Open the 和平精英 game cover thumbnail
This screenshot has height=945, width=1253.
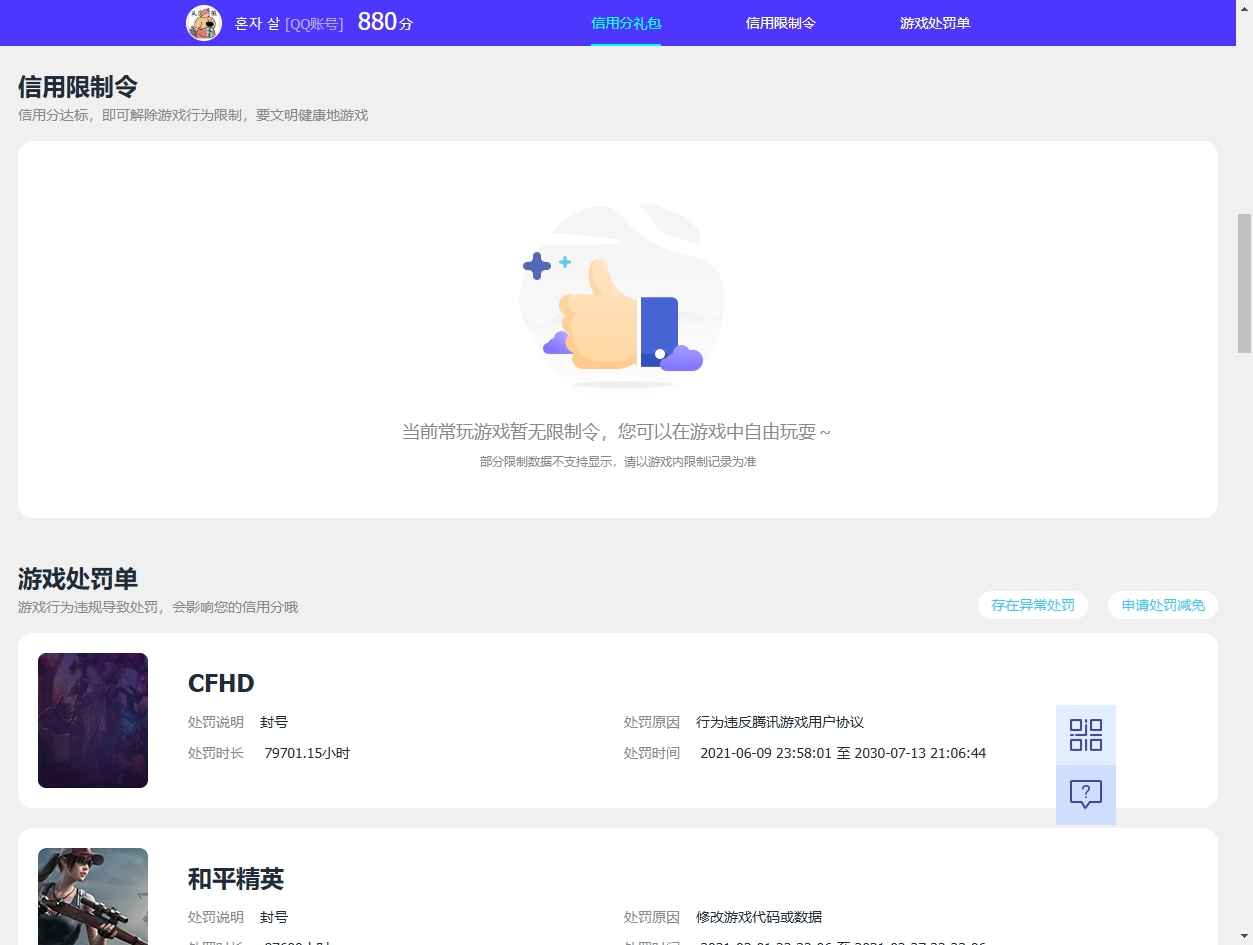pos(93,896)
